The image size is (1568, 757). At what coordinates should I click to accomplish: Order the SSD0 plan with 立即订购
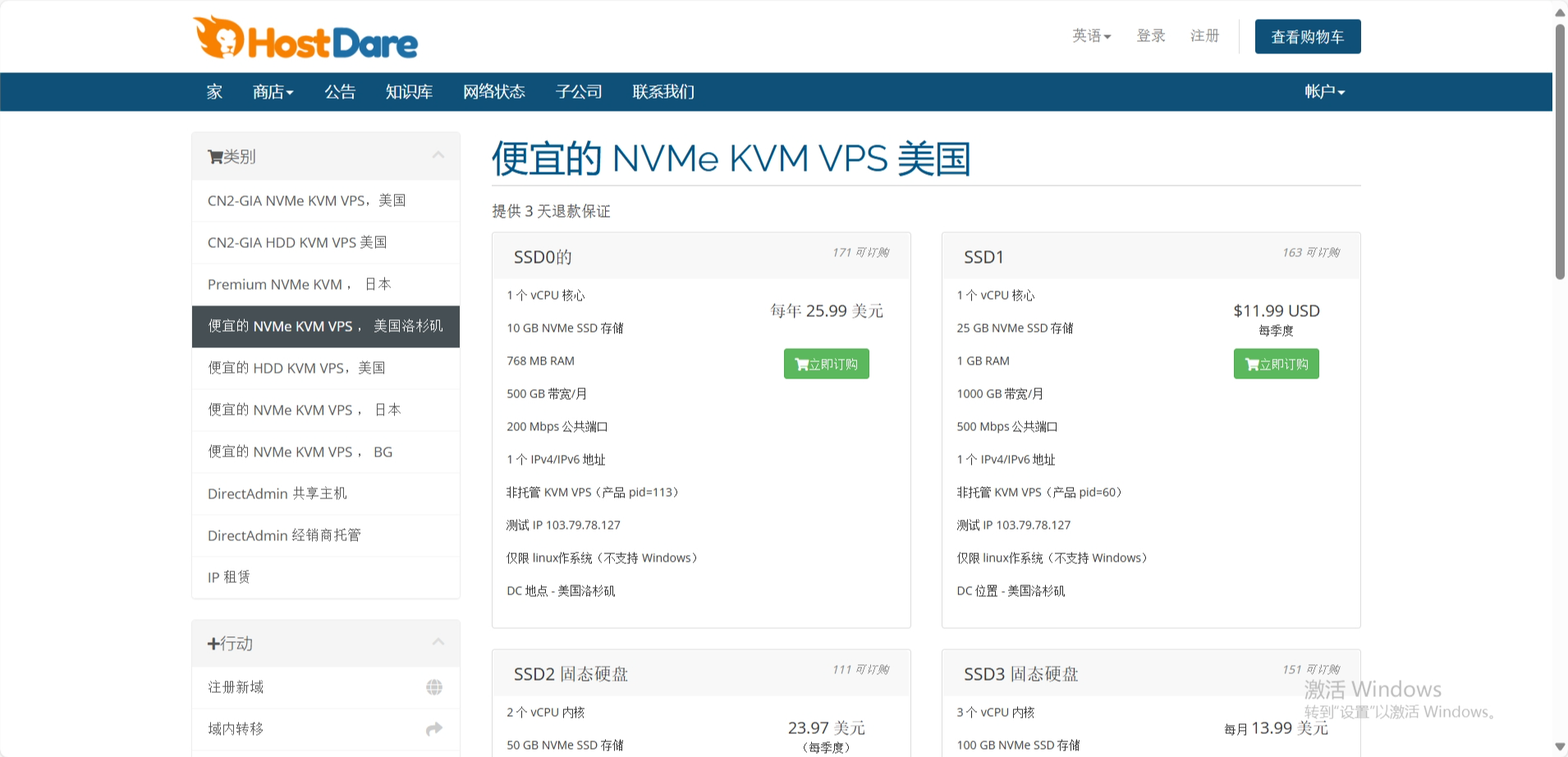click(x=826, y=364)
